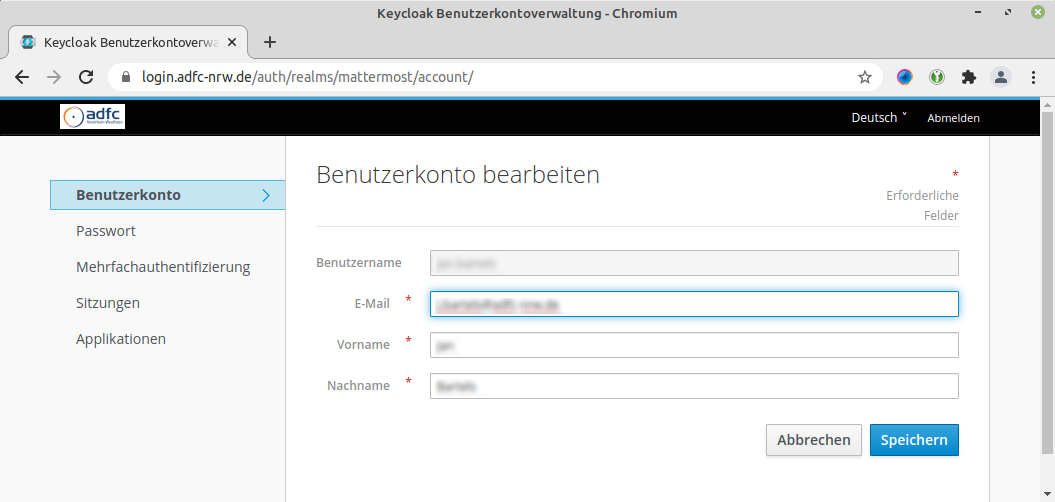This screenshot has height=502, width=1055.
Task: Click the E-Mail field label
Action: point(372,303)
